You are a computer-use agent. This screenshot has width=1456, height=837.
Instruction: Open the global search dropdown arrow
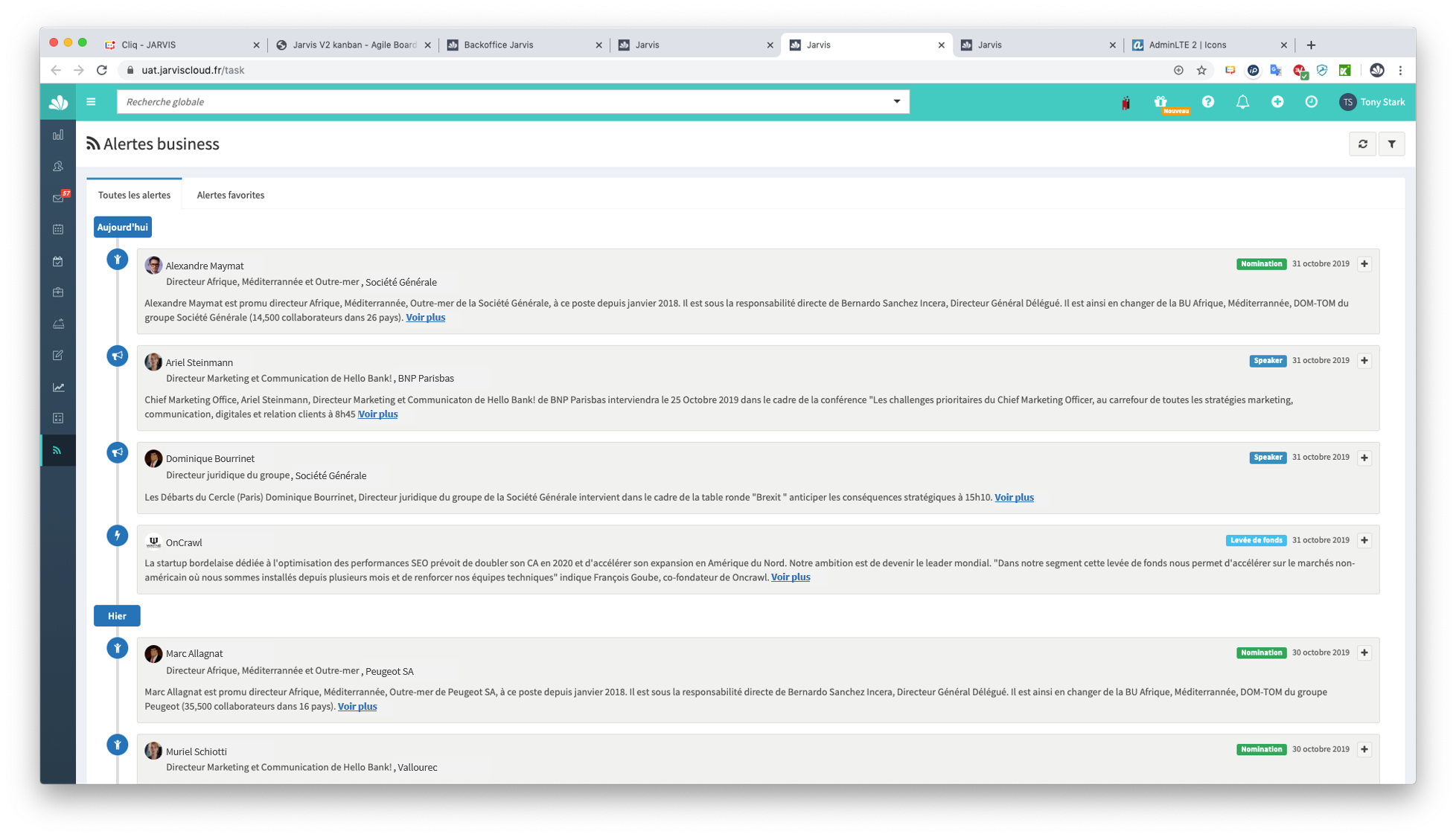897,102
